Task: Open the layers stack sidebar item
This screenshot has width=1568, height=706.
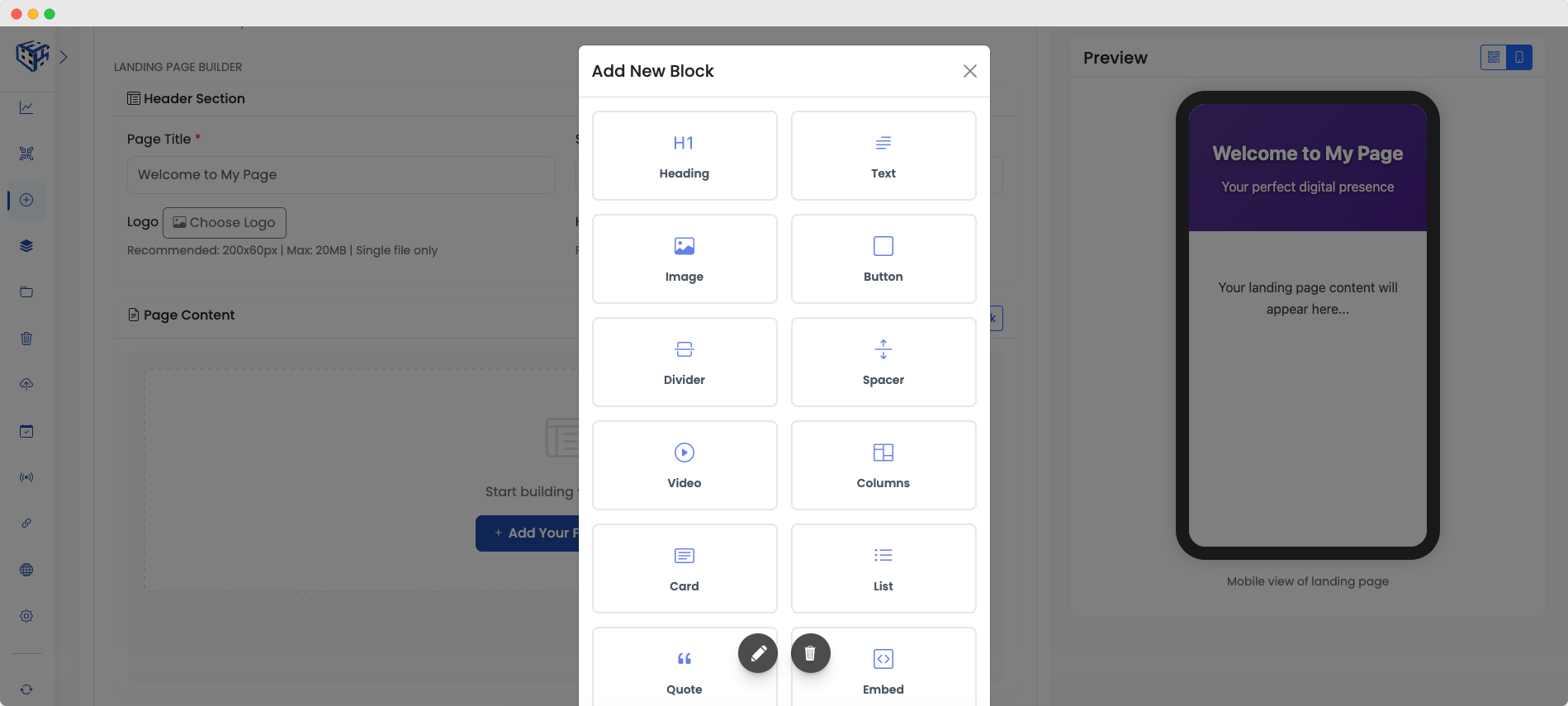Action: (26, 246)
